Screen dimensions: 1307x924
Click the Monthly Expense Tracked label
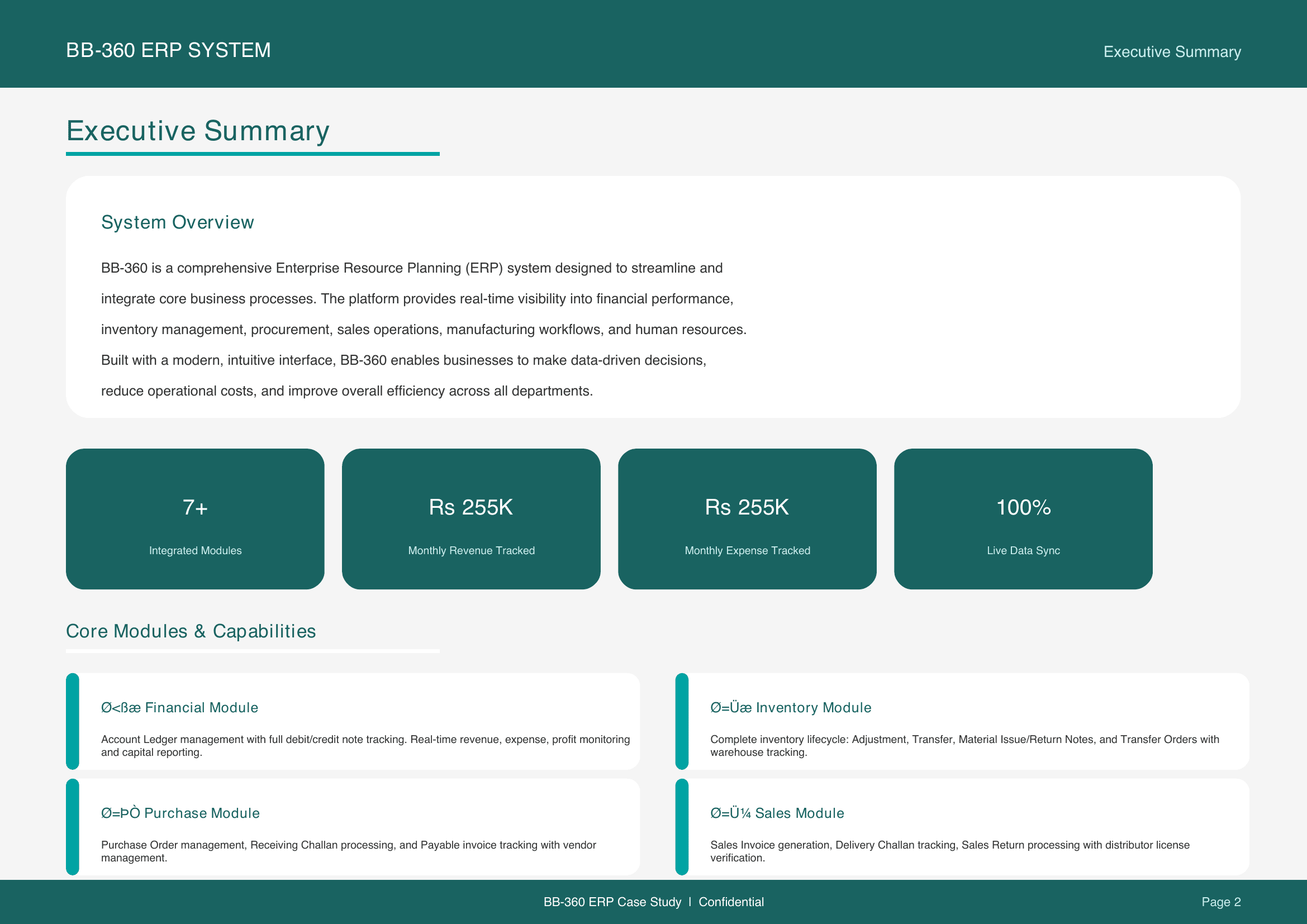click(x=747, y=551)
